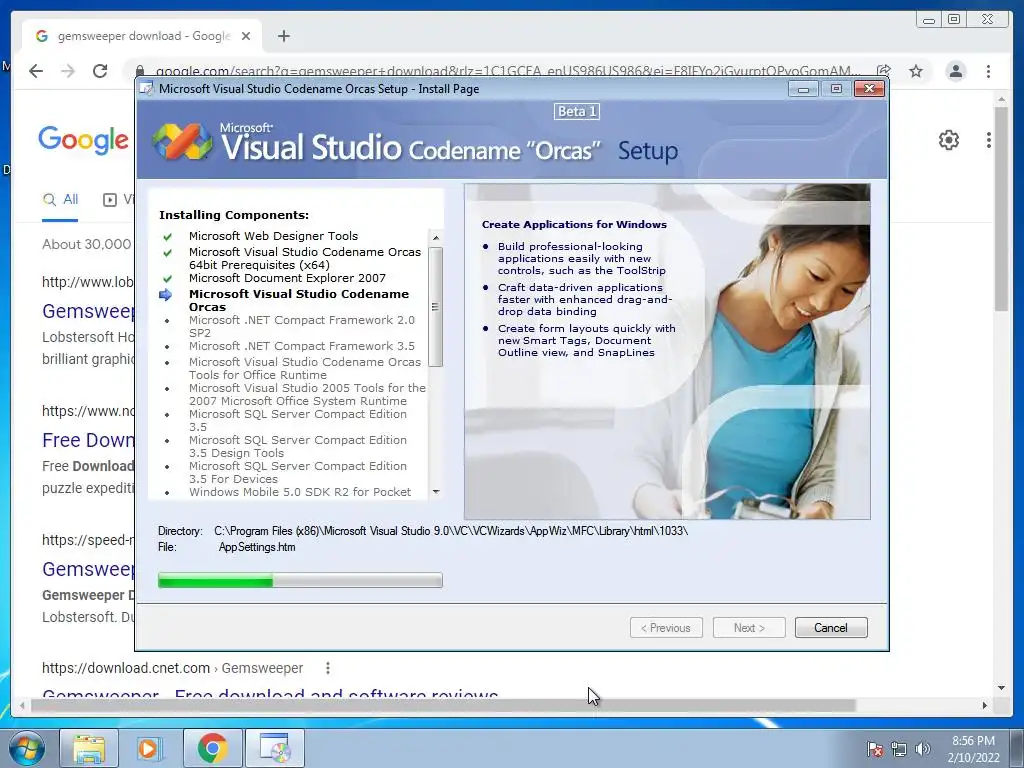This screenshot has height=768, width=1024.
Task: Click the Cancel button in setup
Action: [x=831, y=628]
